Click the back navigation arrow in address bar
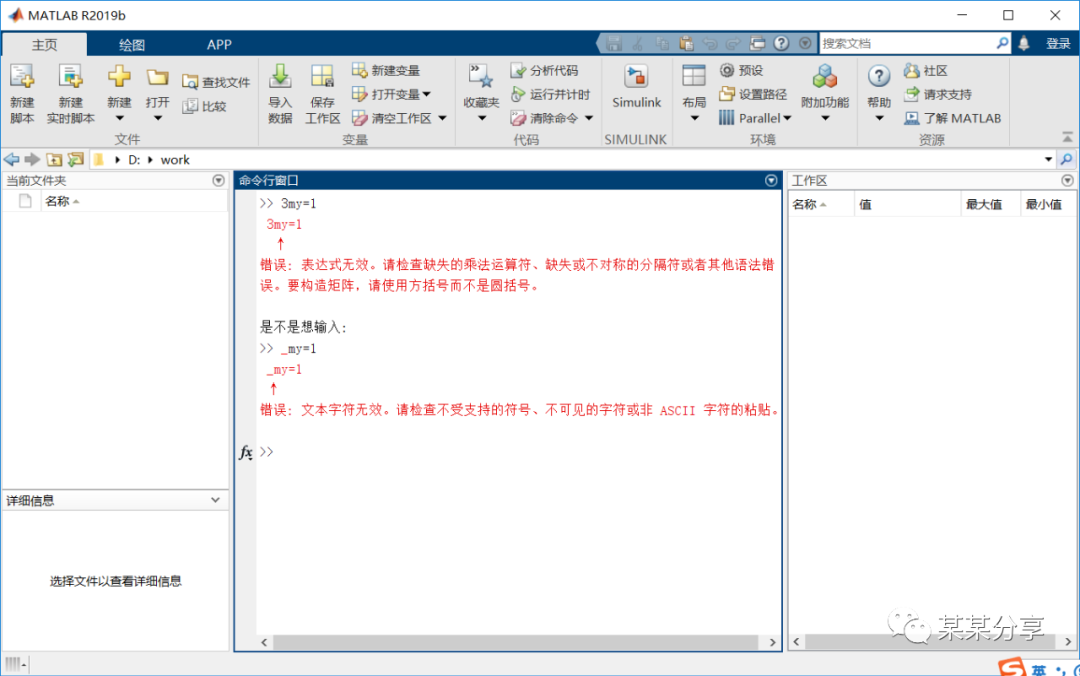The height and width of the screenshot is (676, 1080). pyautogui.click(x=12, y=159)
